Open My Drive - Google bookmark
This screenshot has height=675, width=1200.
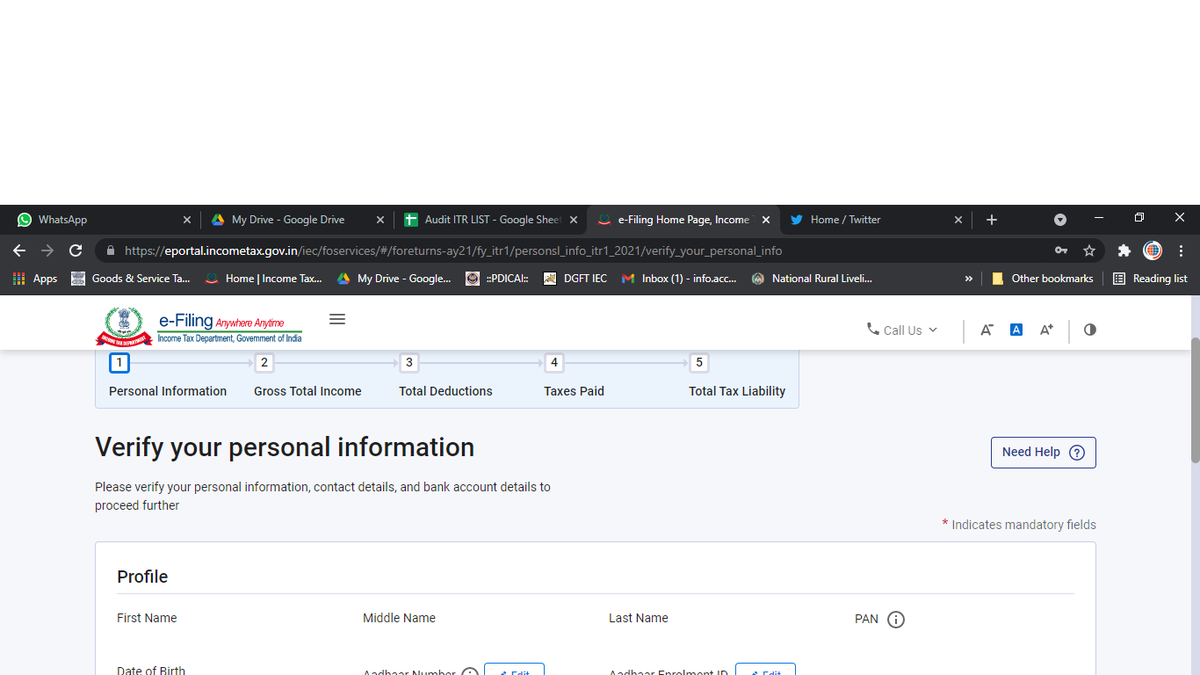[x=394, y=279]
